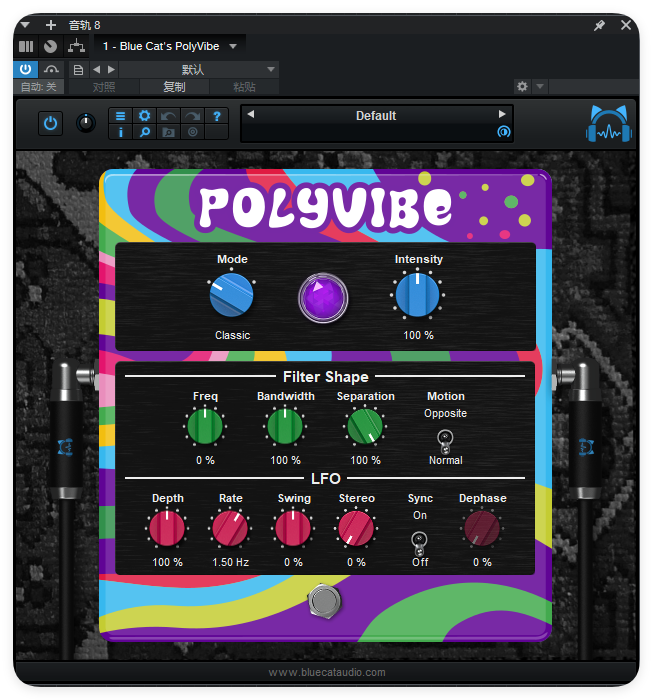The image size is (653, 700).
Task: Click the right cable jack Blue Cat icon
Action: click(x=586, y=447)
